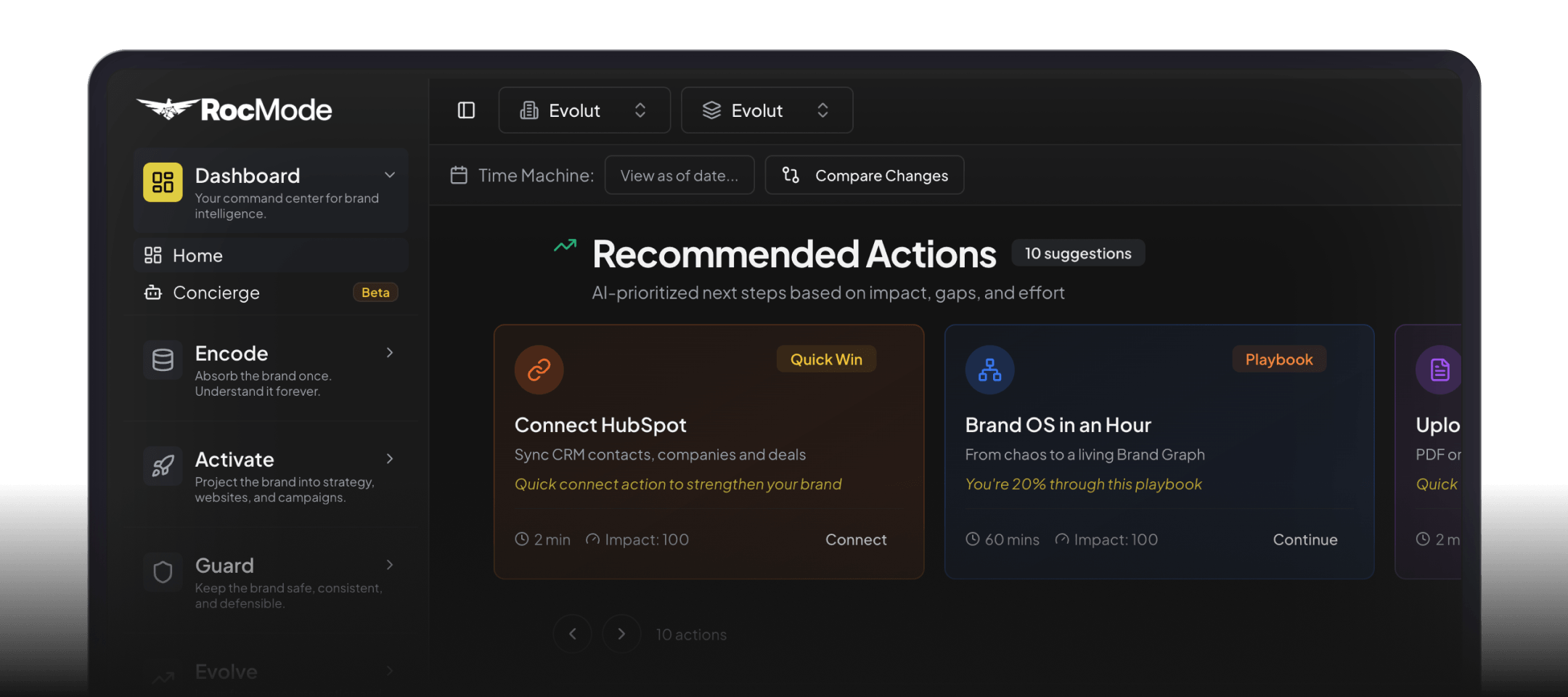
Task: Collapse the Dashboard section chevron
Action: [x=390, y=175]
